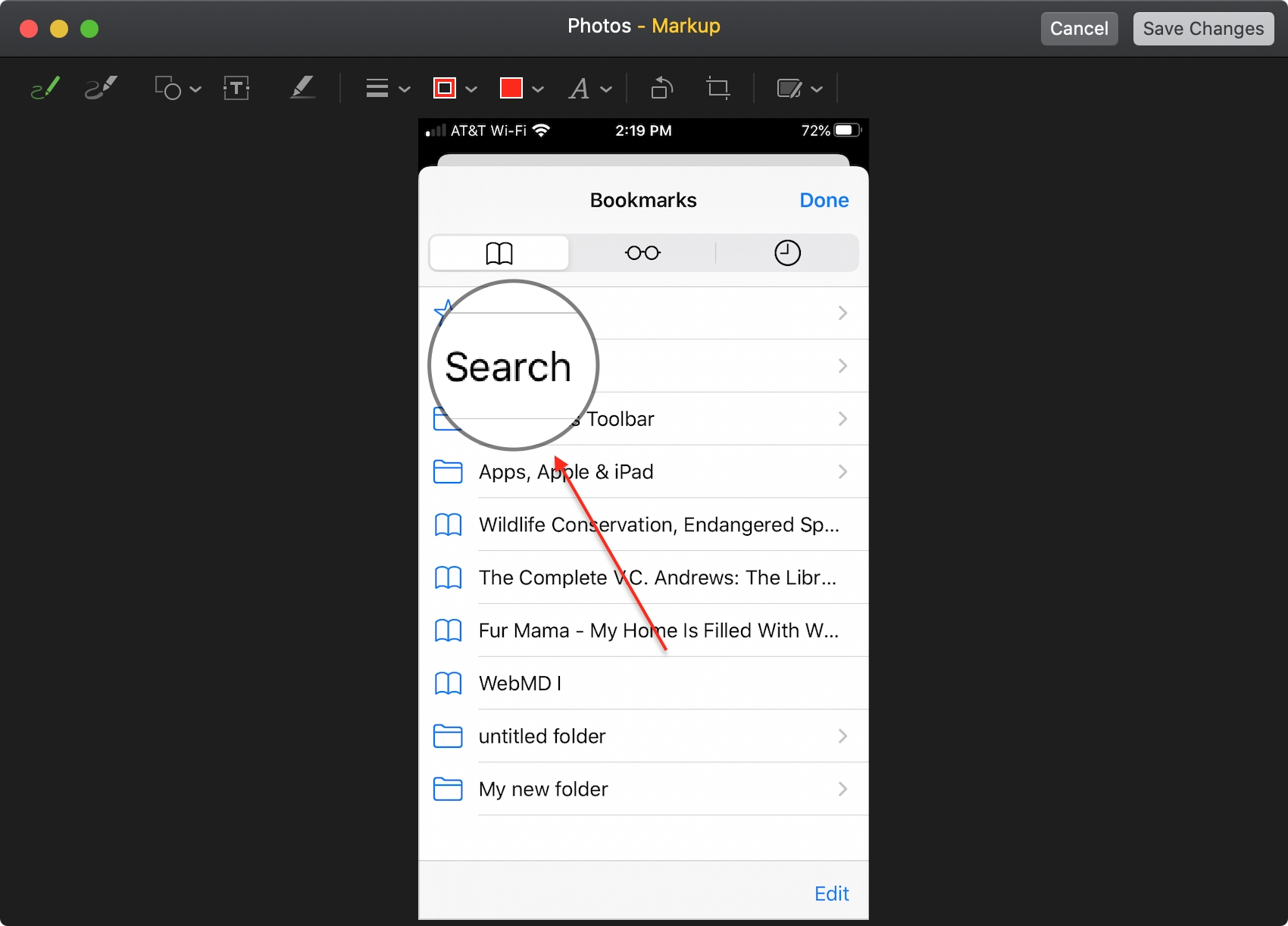Open the Text Style font tool
This screenshot has width=1288, height=926.
(x=580, y=89)
